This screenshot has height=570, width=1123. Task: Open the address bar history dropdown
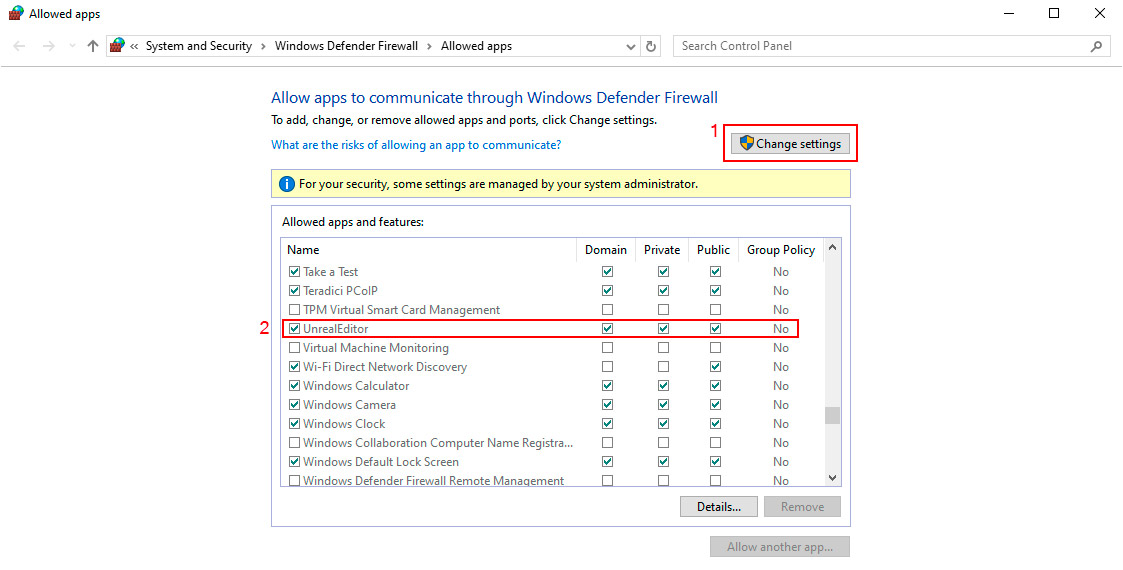click(x=631, y=46)
